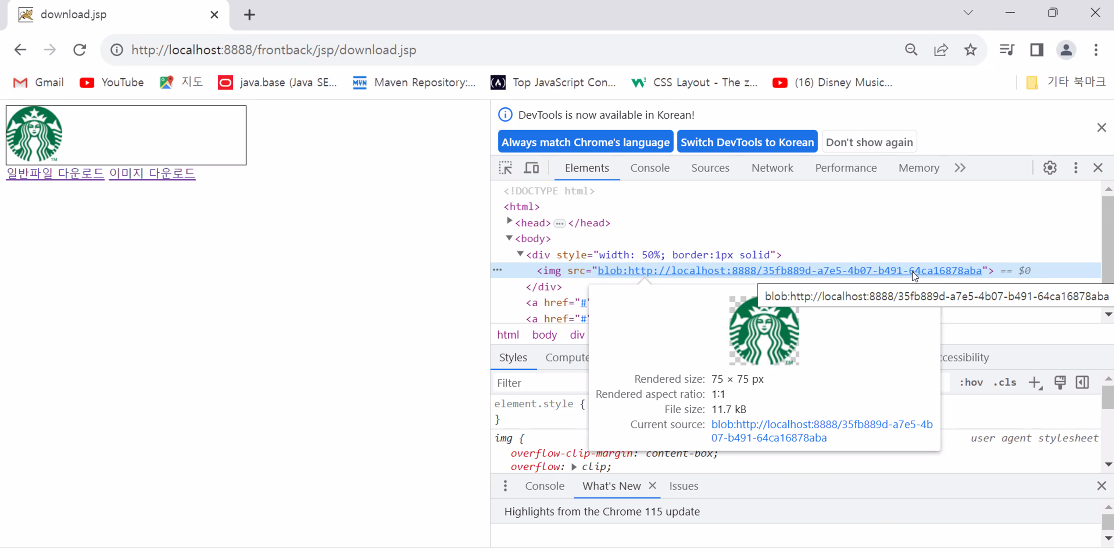The width and height of the screenshot is (1114, 551).
Task: Click the address bar URL
Action: pyautogui.click(x=274, y=50)
